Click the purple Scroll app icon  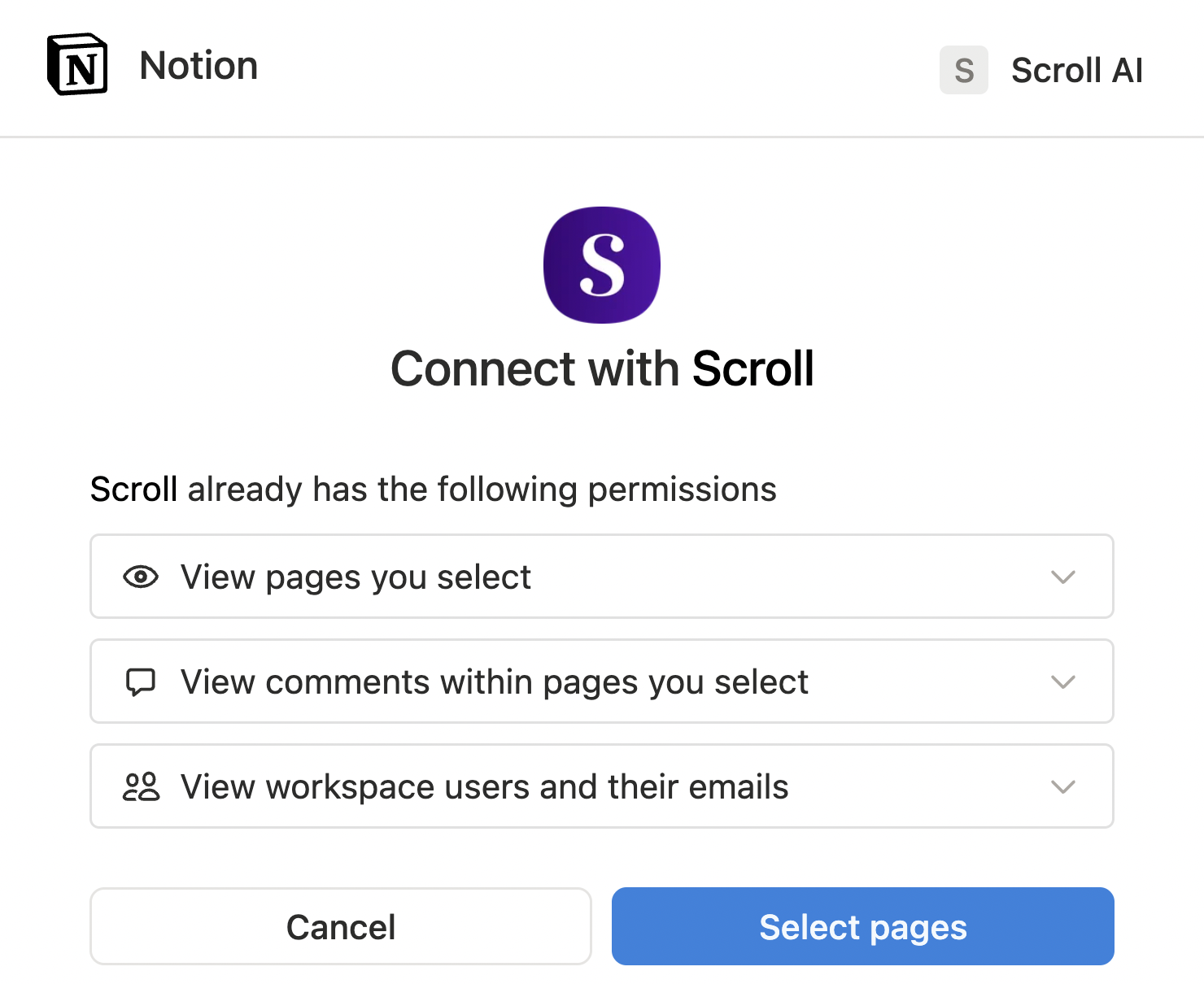tap(602, 265)
